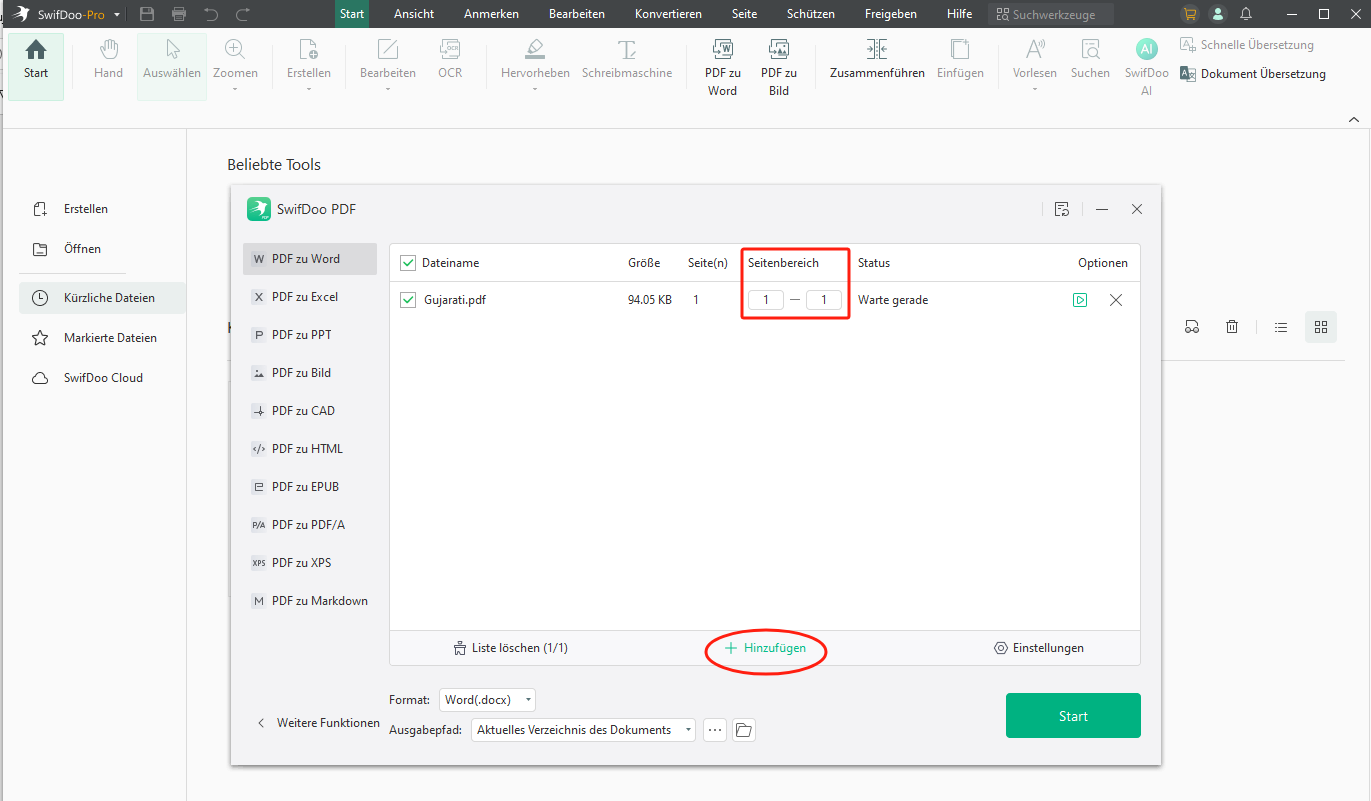Image resolution: width=1371 pixels, height=801 pixels.
Task: Open Einstellungen in the dialog
Action: [x=1038, y=648]
